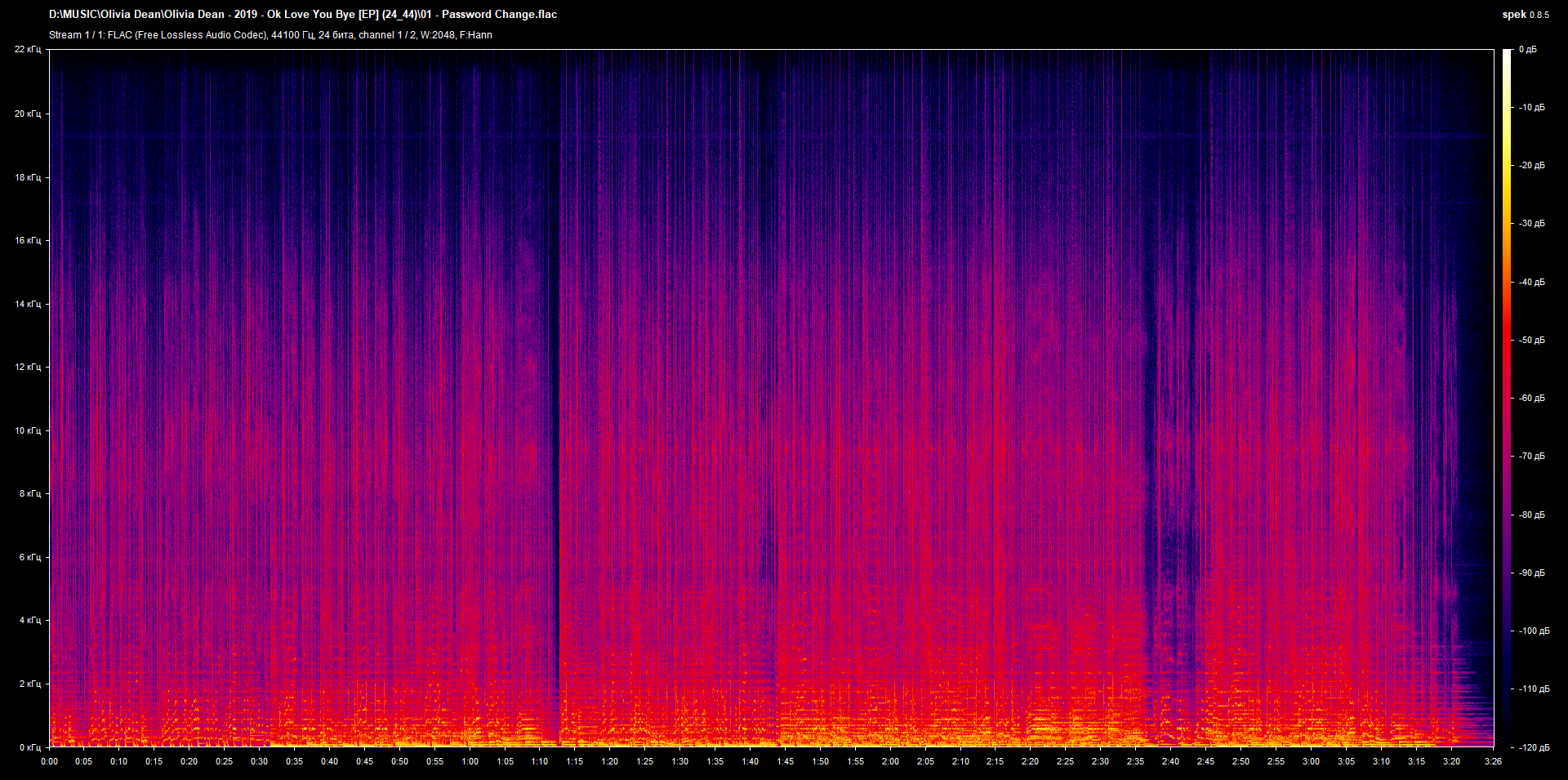Click the color gradient legend bar beside dB scale

tap(1508, 398)
